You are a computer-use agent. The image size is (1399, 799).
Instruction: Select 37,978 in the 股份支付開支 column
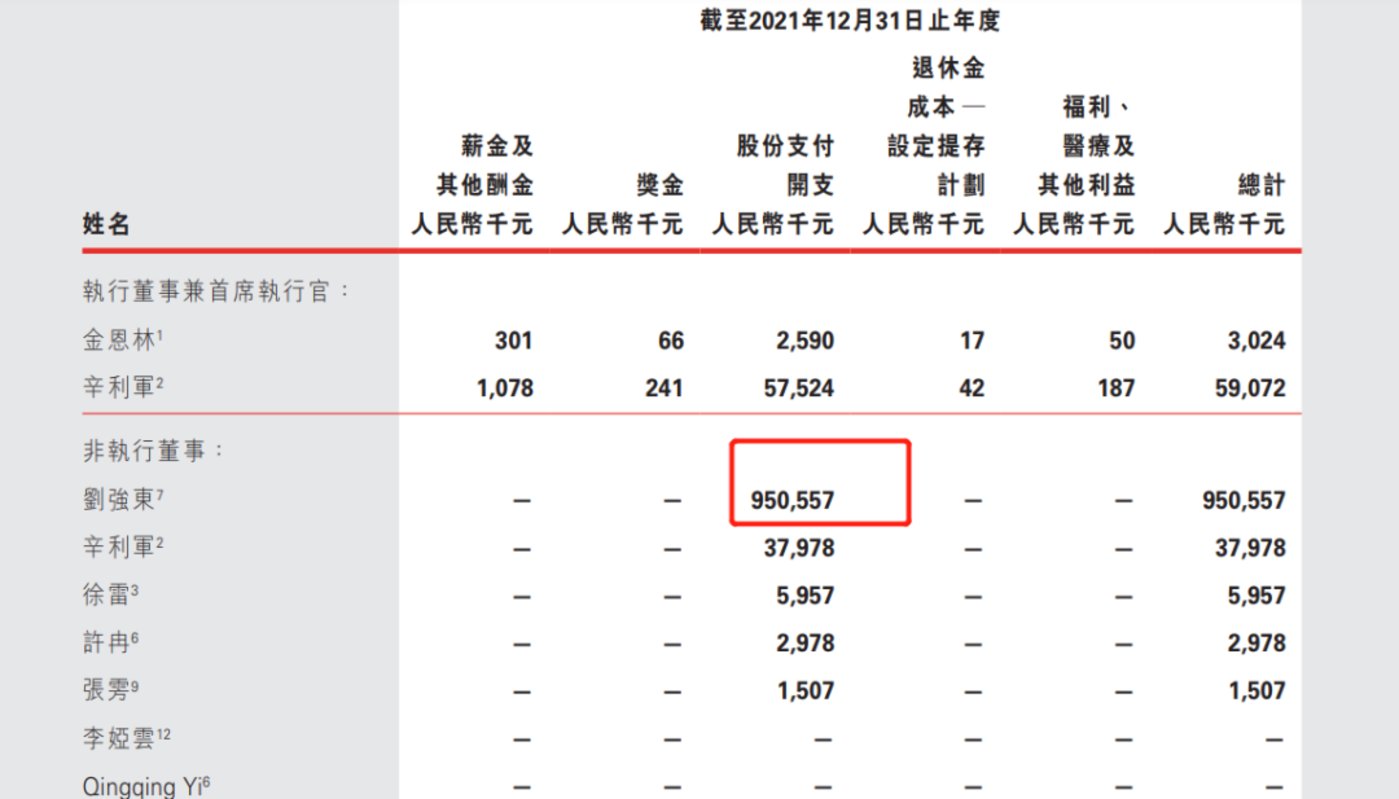tap(798, 548)
